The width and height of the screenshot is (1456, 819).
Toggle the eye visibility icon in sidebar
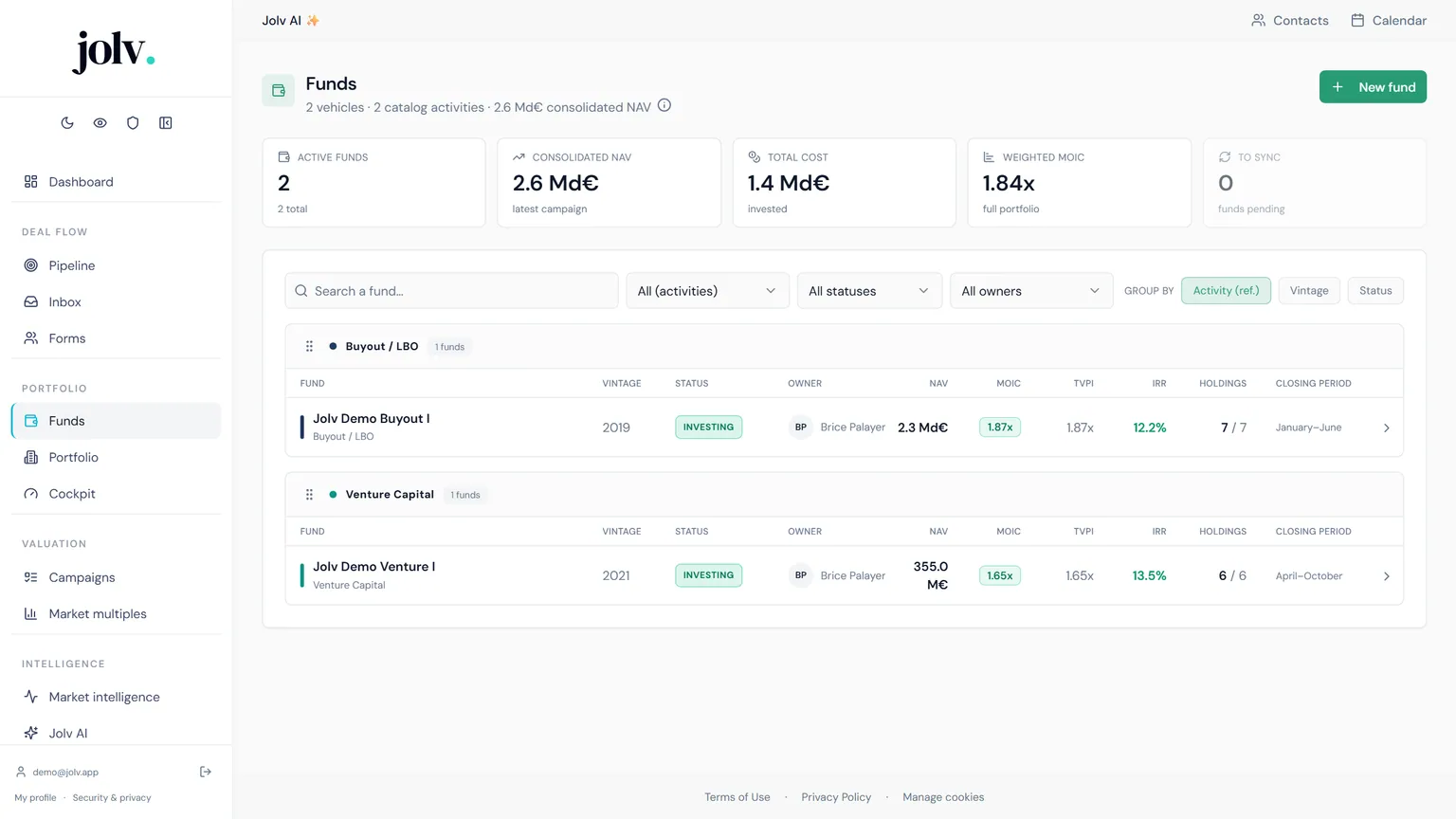(100, 123)
